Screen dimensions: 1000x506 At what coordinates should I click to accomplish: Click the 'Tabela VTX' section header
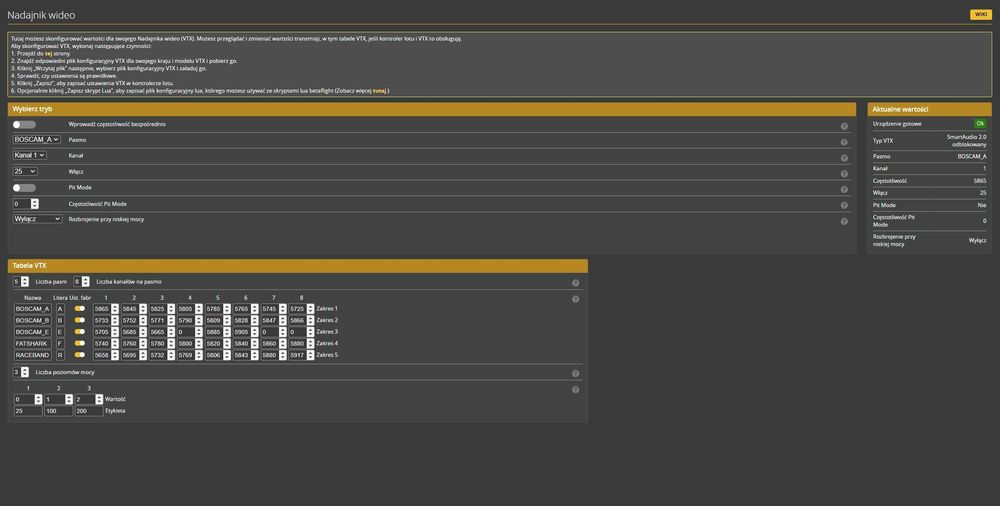298,265
